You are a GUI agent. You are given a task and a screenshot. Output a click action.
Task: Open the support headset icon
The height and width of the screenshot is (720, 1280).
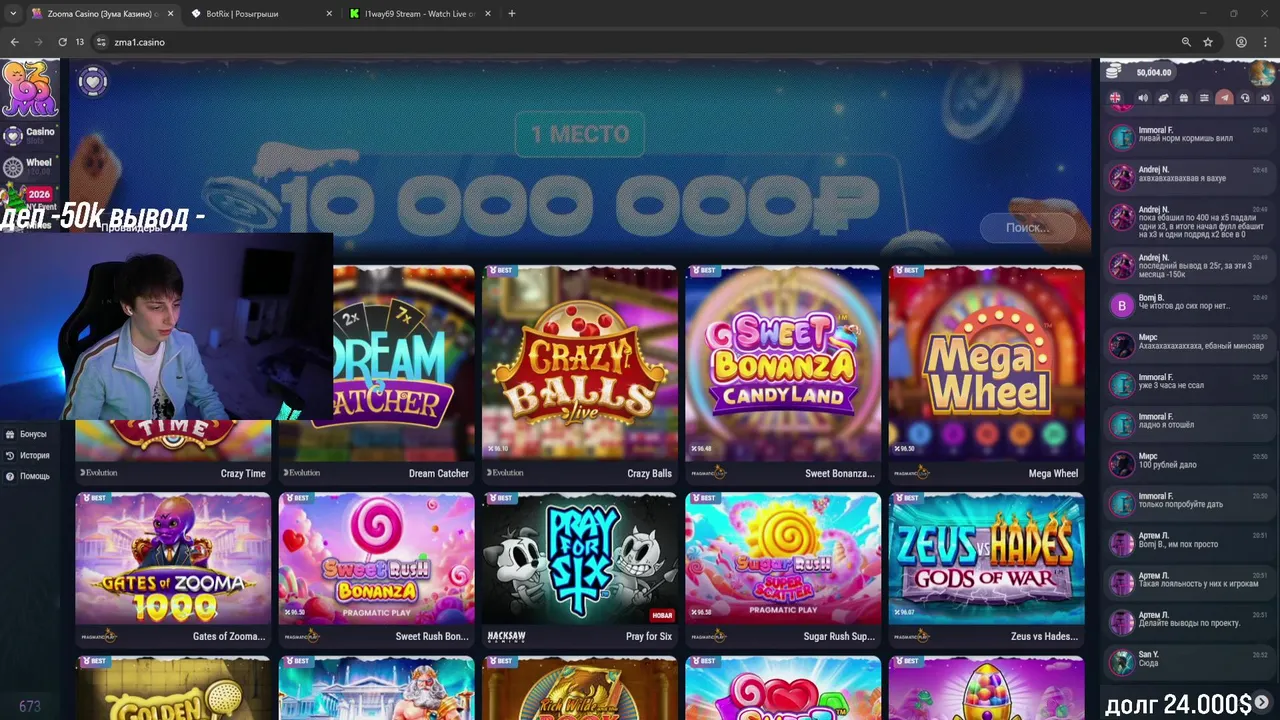pos(1245,98)
